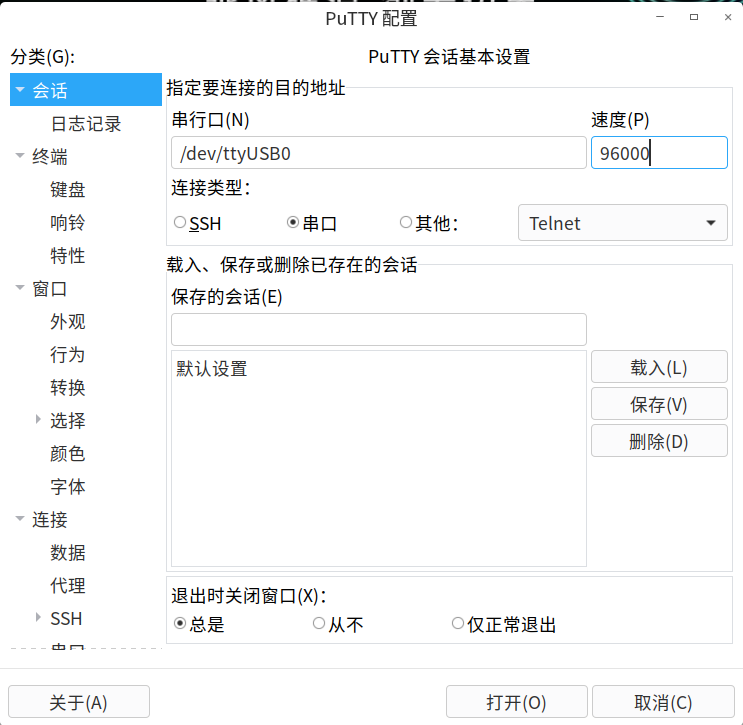Open the 连接 settings page

pyautogui.click(x=50, y=520)
